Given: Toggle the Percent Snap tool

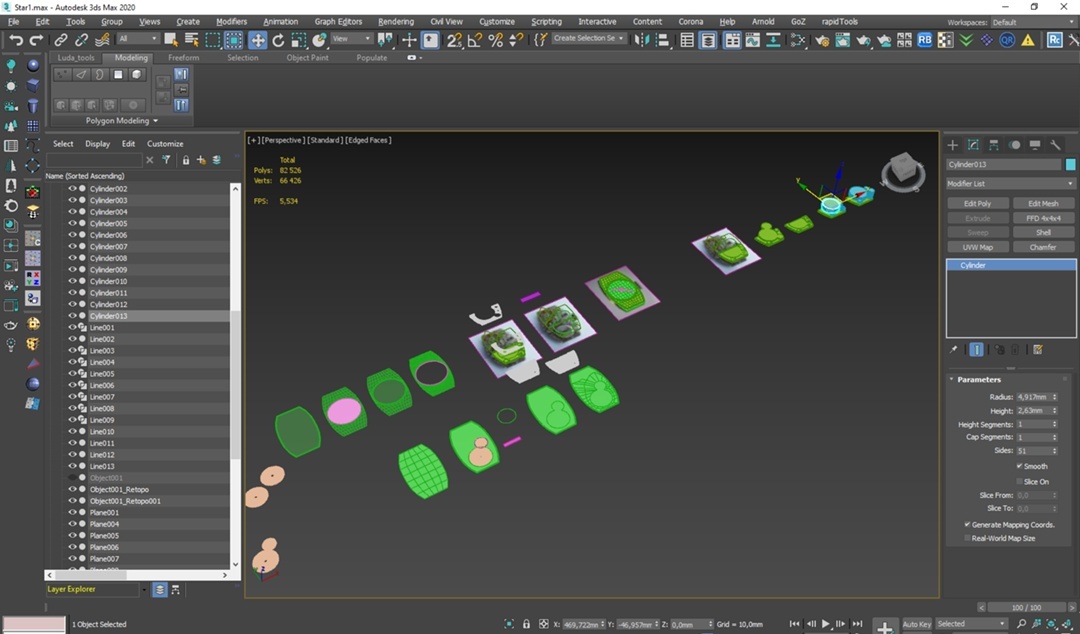Looking at the screenshot, I should [x=495, y=40].
